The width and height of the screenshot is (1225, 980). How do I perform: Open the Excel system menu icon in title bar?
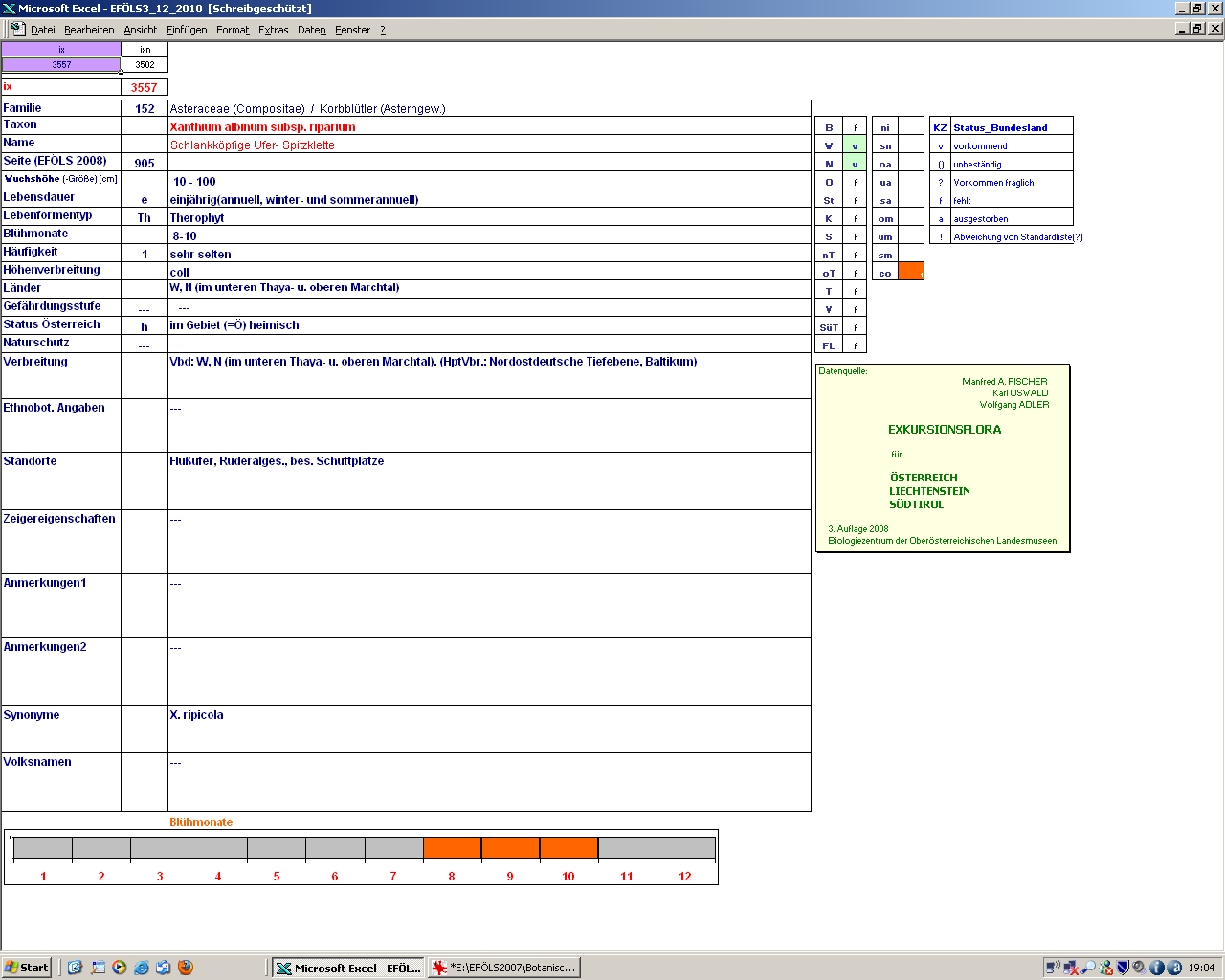(9, 9)
